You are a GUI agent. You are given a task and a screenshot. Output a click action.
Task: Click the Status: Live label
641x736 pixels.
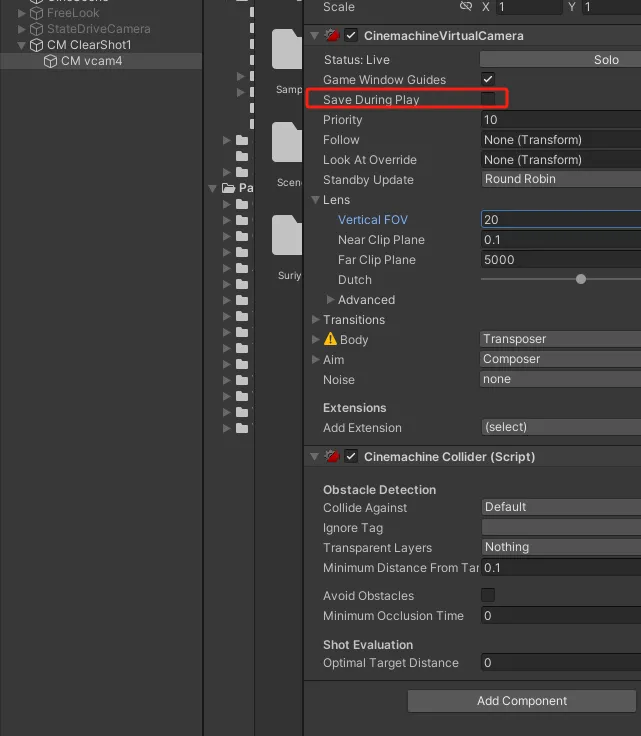tap(356, 60)
